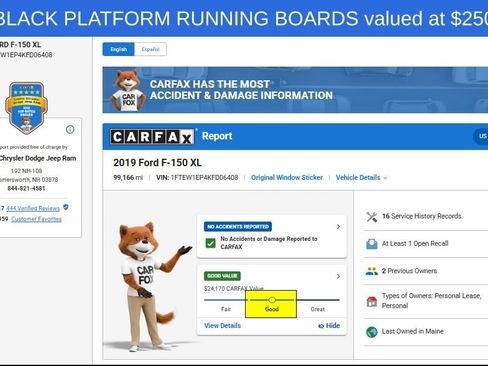
Task: Click the Good Value green badge
Action: 222,276
